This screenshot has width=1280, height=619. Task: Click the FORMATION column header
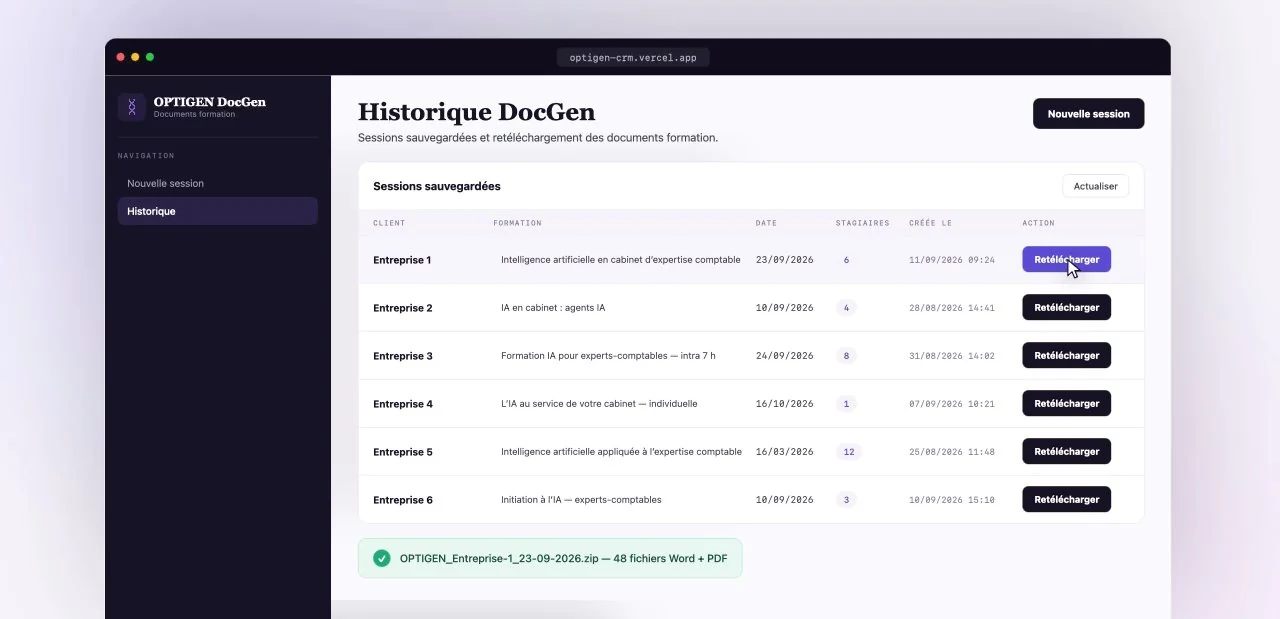pos(517,223)
